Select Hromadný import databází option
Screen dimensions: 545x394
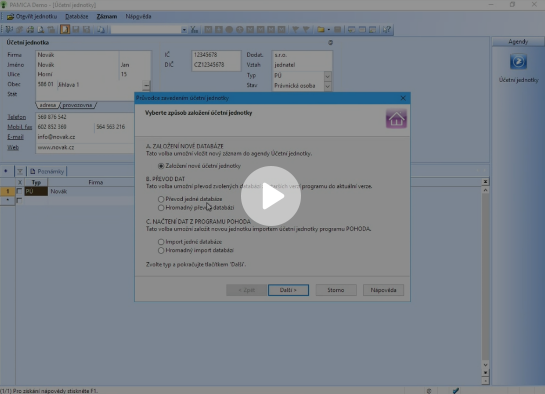(161, 251)
